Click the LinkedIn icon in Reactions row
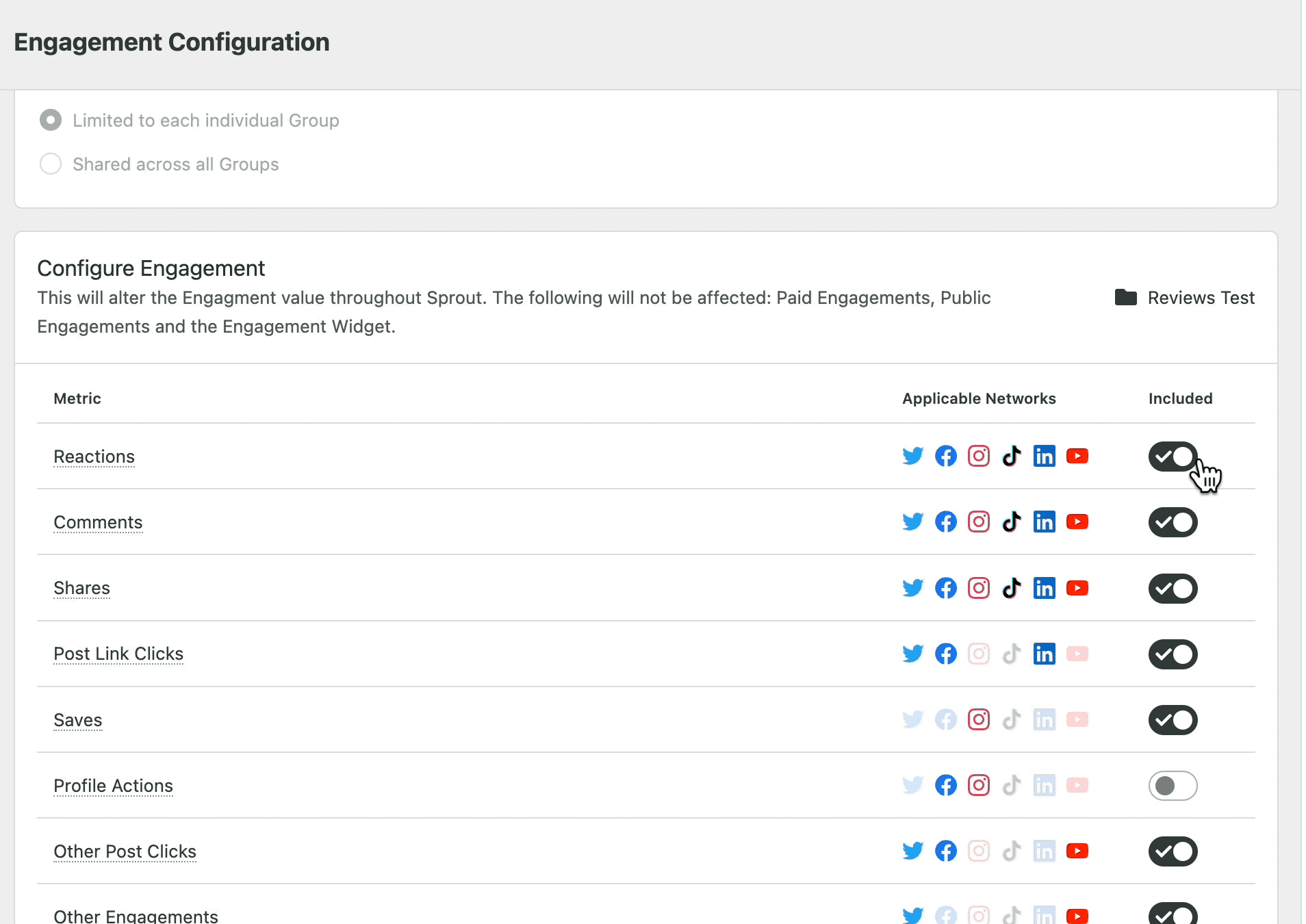 (1045, 456)
